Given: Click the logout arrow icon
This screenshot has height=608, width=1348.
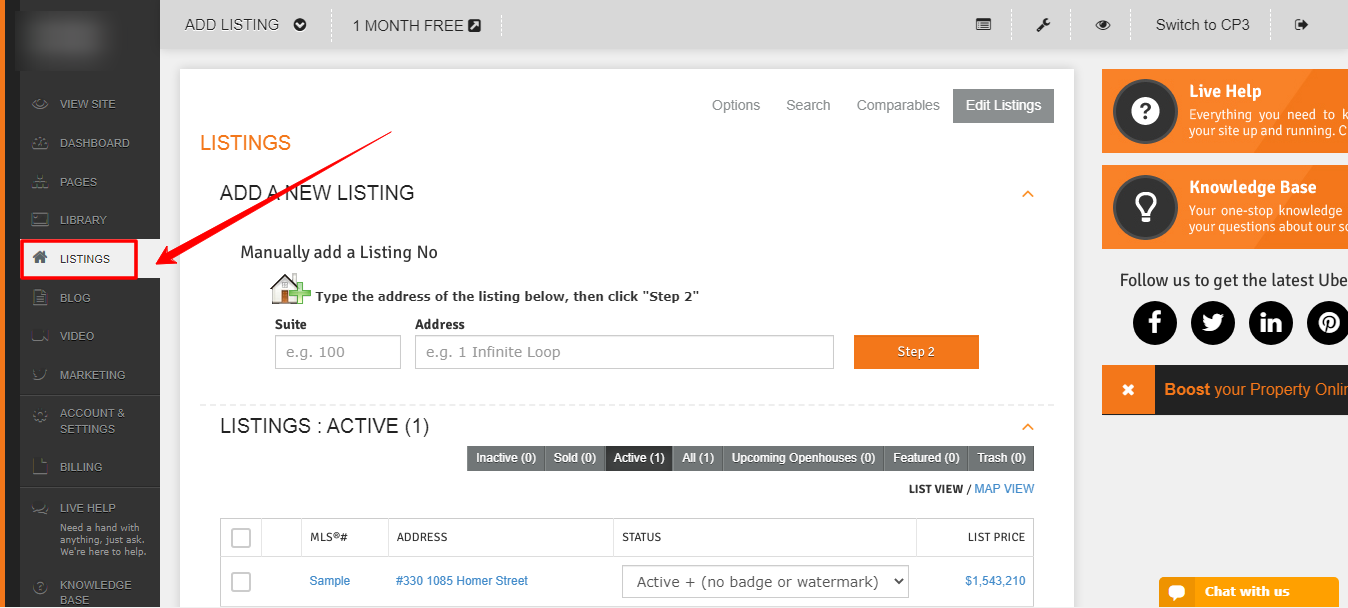Looking at the screenshot, I should click(1301, 25).
